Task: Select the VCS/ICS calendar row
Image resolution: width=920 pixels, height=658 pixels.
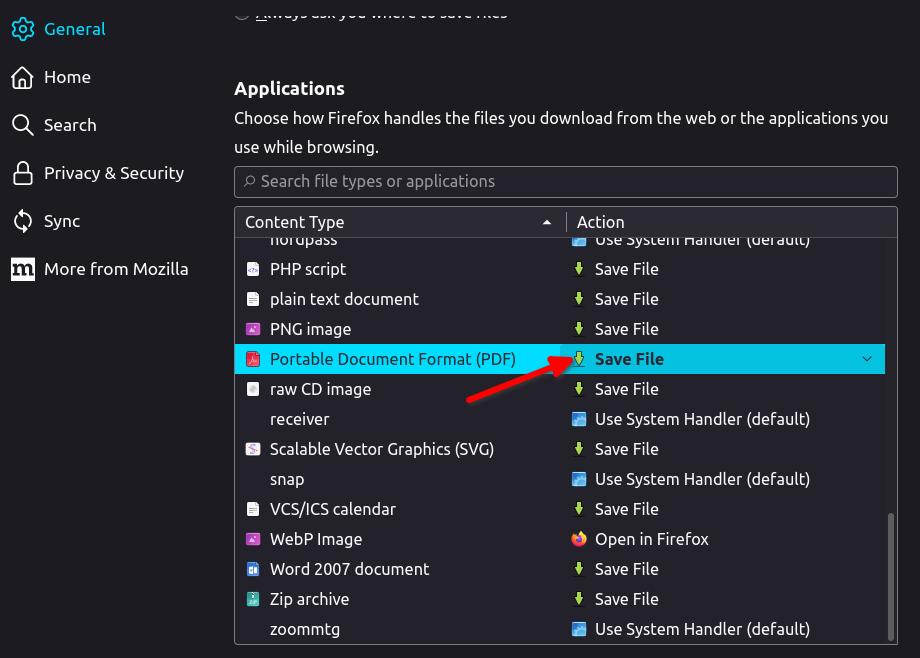Action: click(x=560, y=509)
